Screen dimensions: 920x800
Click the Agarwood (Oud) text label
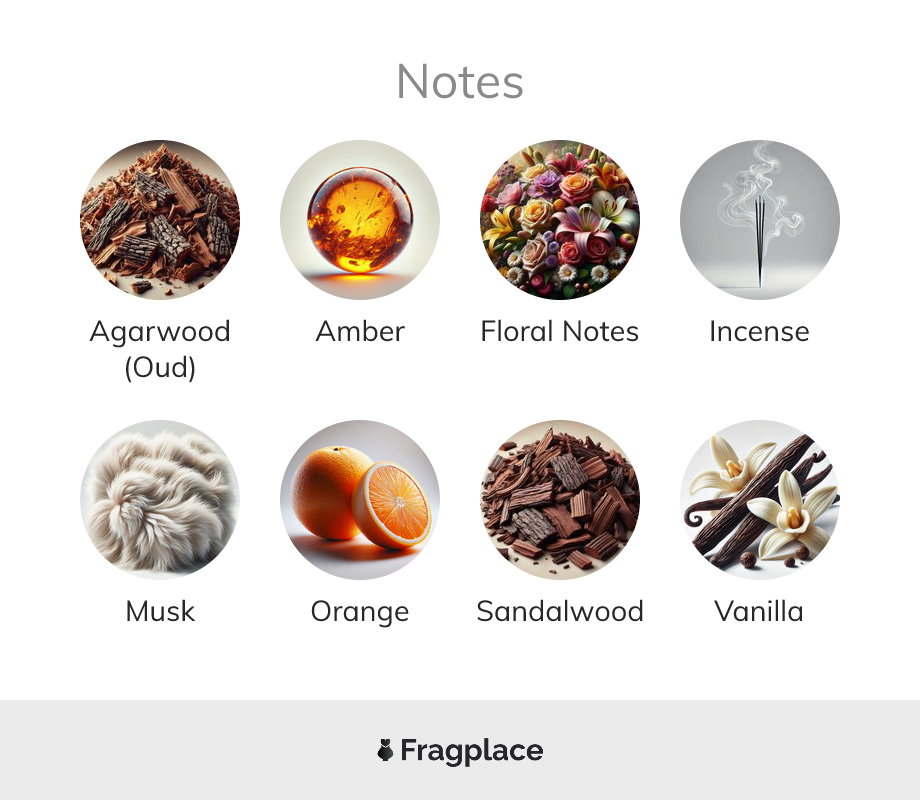point(160,349)
